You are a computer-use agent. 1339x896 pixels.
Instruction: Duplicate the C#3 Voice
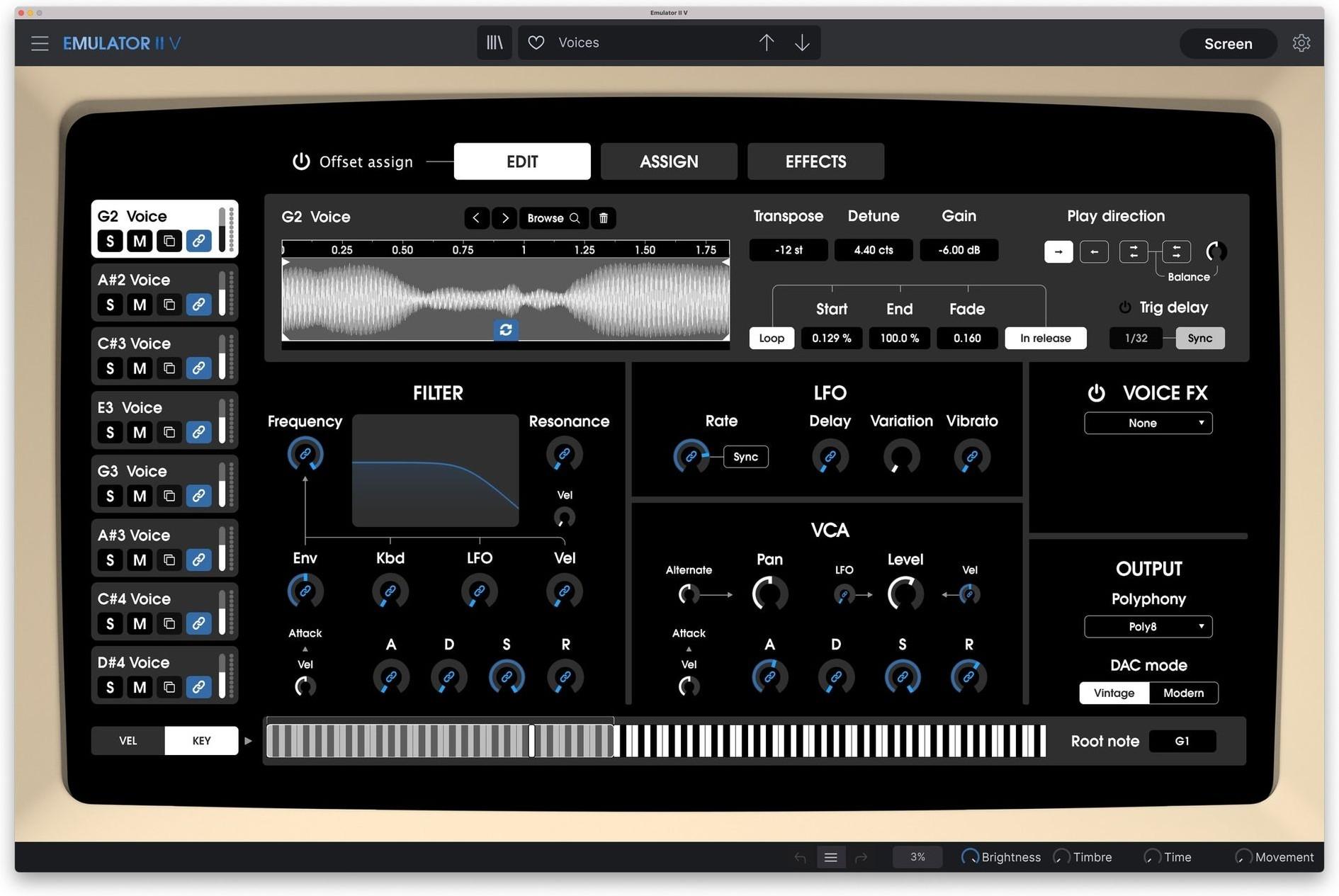(x=169, y=368)
